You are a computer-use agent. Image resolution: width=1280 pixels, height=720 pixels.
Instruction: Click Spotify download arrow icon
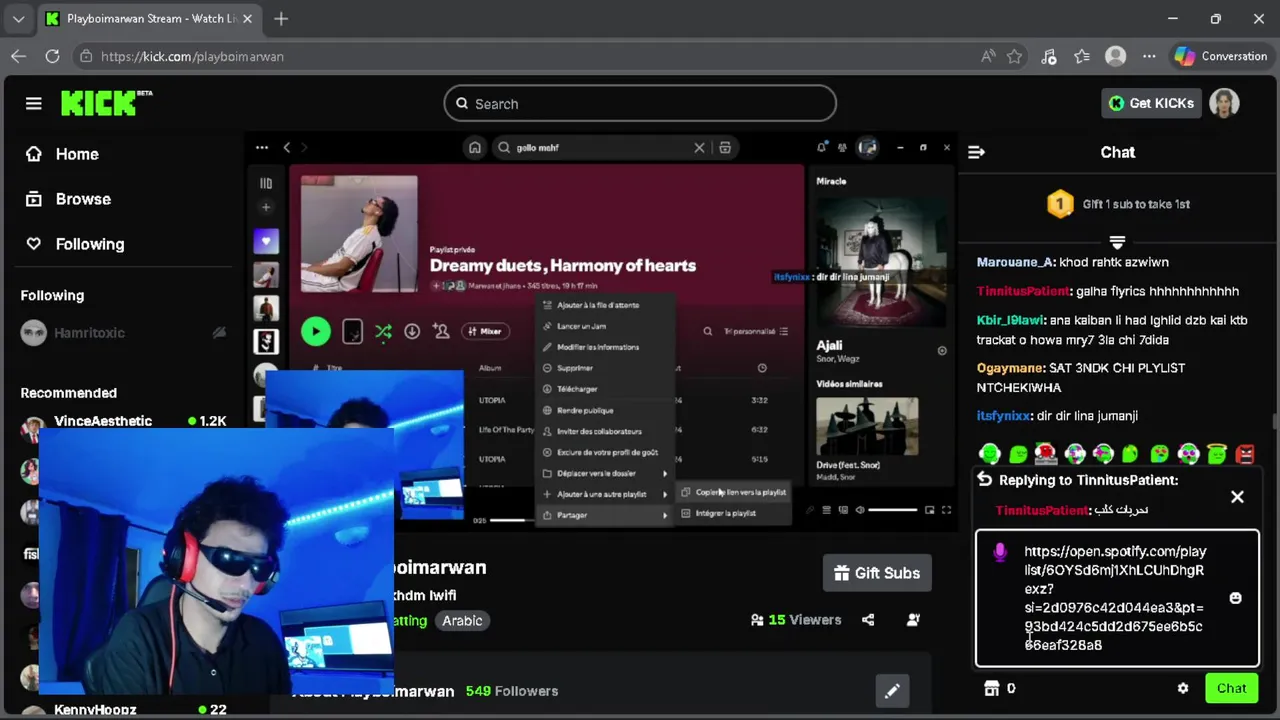pos(412,331)
